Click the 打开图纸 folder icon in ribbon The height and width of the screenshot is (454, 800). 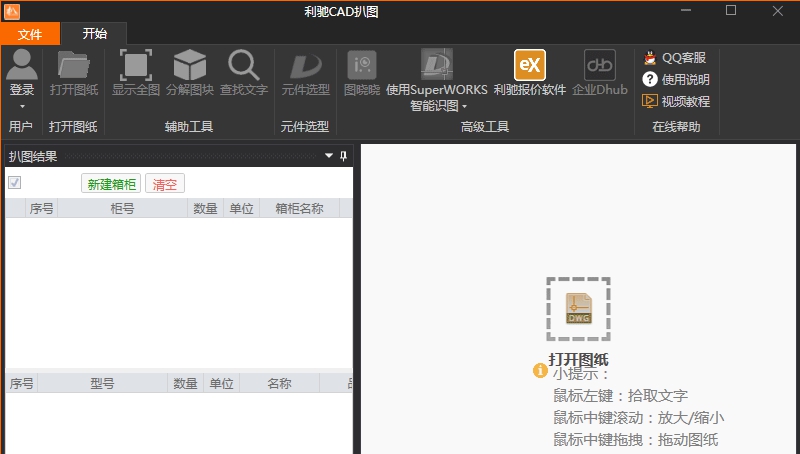73,65
